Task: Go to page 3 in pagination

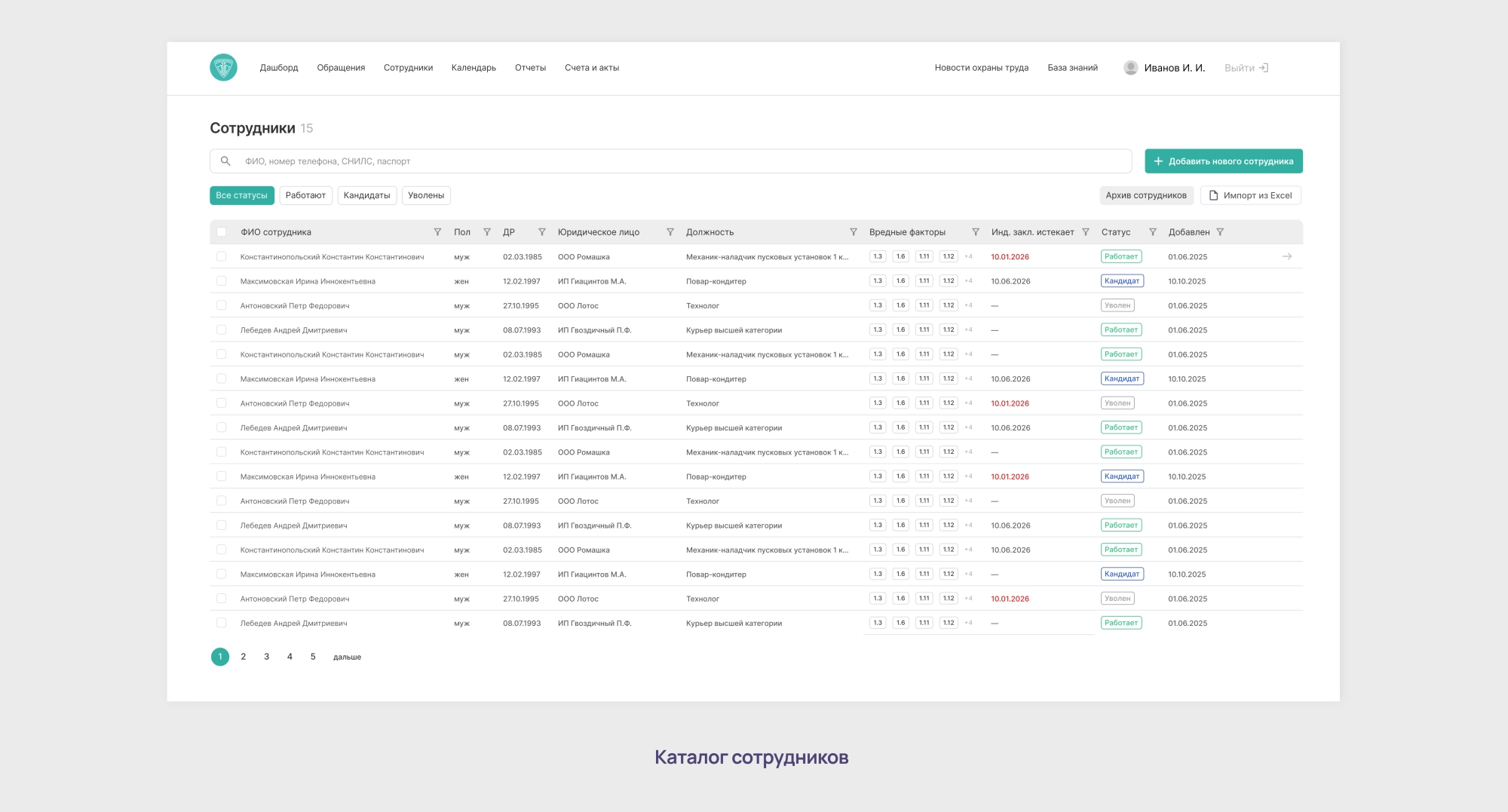Action: click(266, 657)
